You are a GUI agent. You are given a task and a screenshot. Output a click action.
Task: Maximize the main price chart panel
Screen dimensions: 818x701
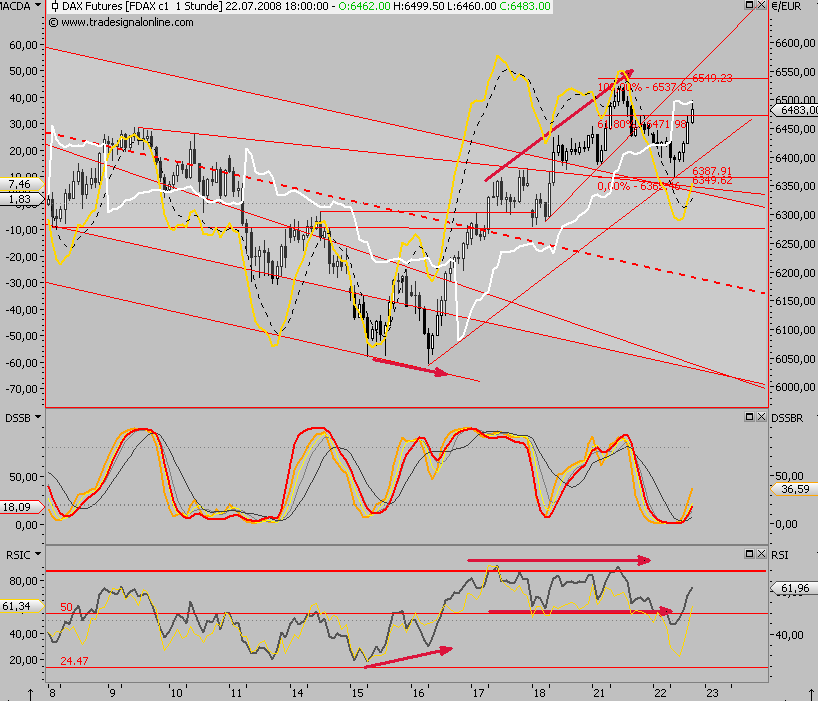coord(749,5)
